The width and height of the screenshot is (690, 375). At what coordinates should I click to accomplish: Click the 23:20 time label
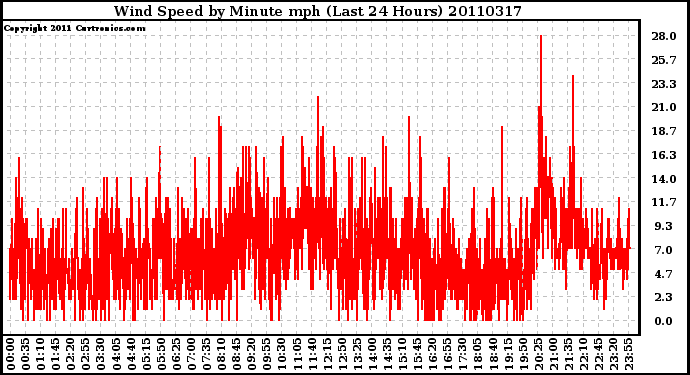(614, 354)
